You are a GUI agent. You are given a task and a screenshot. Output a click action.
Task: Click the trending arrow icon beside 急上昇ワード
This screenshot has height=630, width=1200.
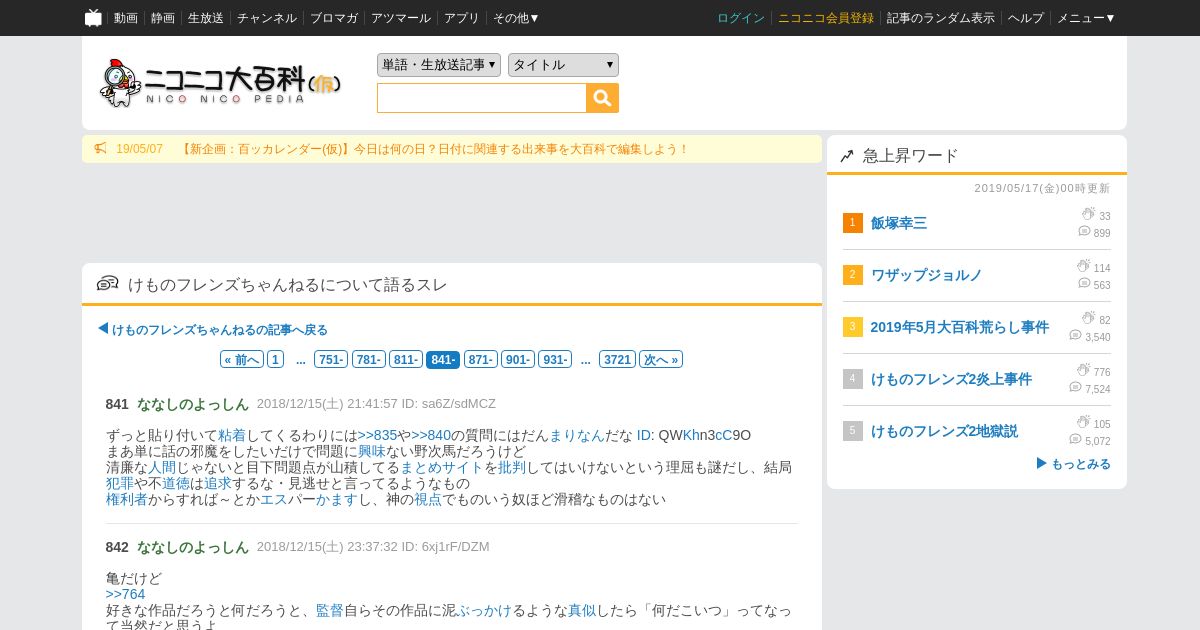[847, 156]
